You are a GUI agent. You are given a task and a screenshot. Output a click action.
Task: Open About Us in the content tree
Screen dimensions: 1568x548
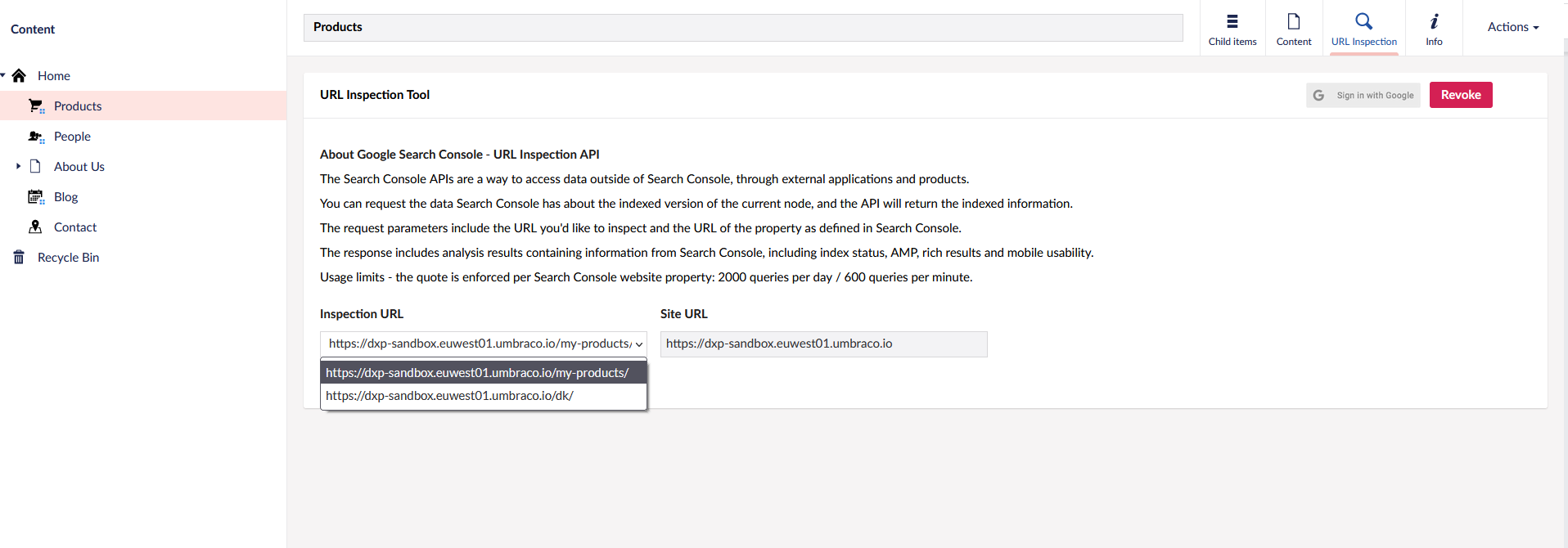click(79, 167)
